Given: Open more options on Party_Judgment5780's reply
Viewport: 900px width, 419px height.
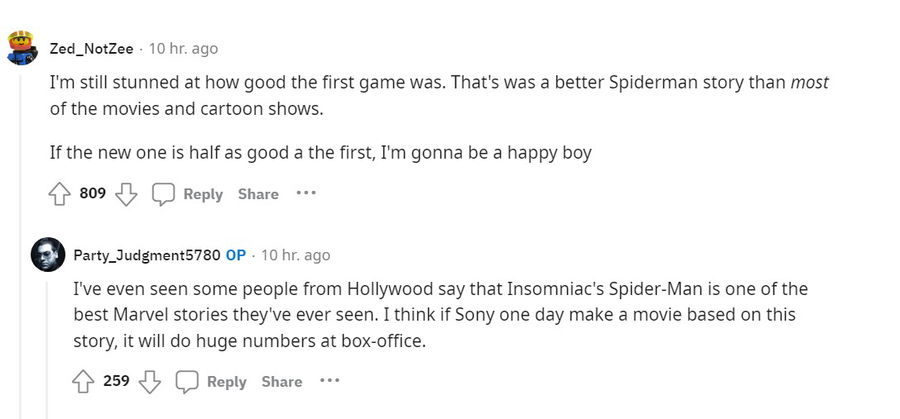Looking at the screenshot, I should click(329, 380).
